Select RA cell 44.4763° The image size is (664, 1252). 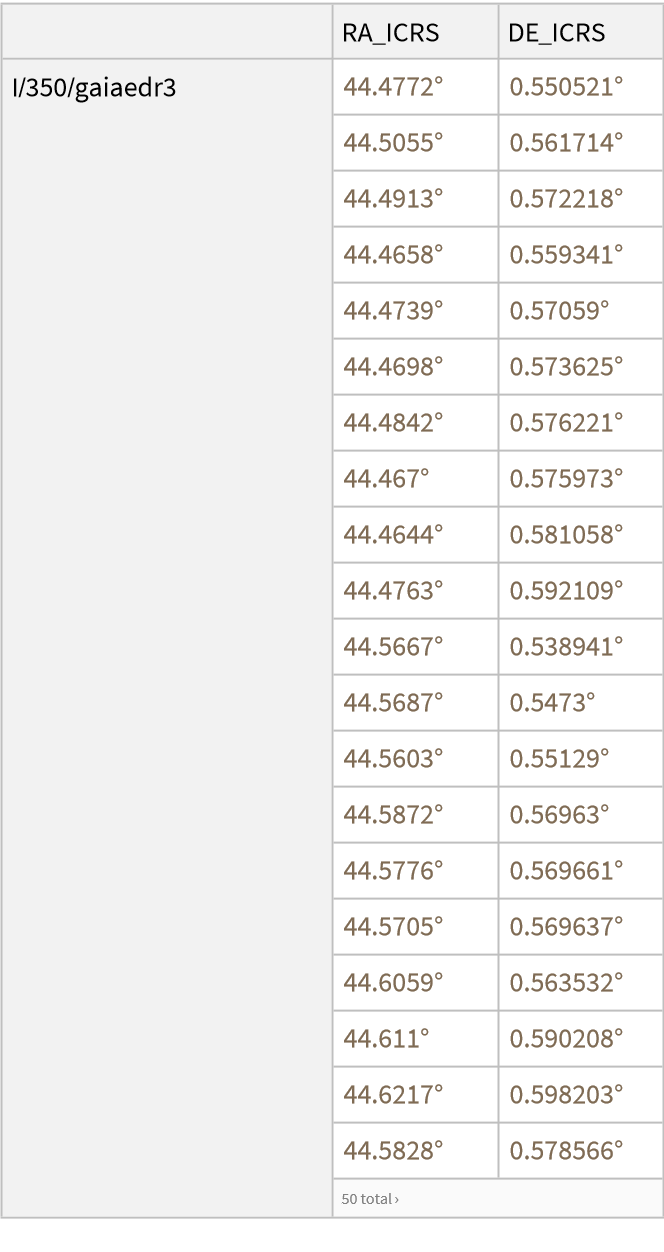(393, 591)
